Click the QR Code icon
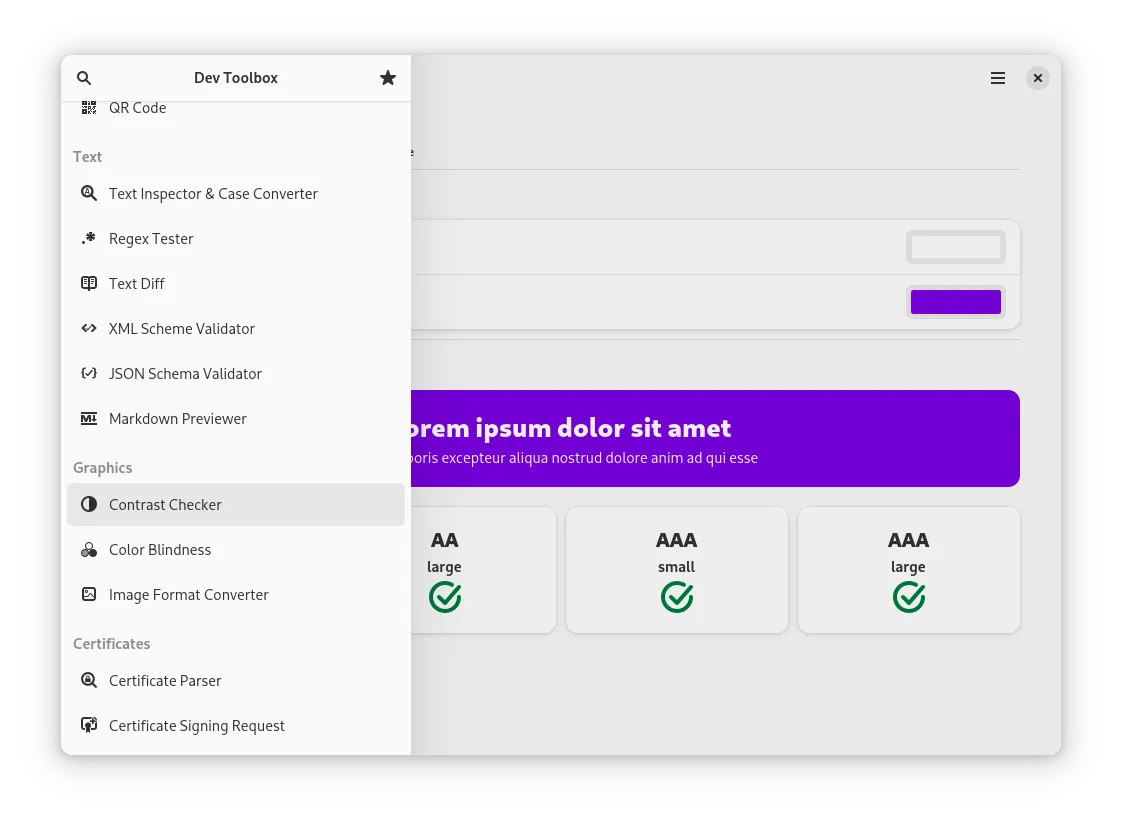 point(89,108)
